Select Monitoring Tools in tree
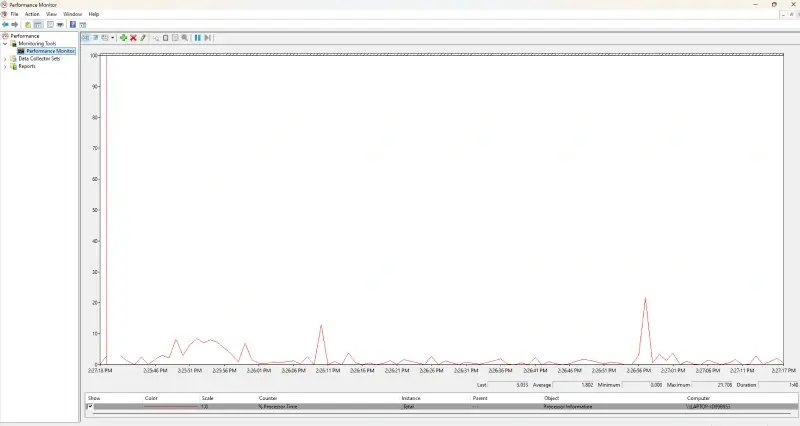This screenshot has width=800, height=426. [x=37, y=44]
